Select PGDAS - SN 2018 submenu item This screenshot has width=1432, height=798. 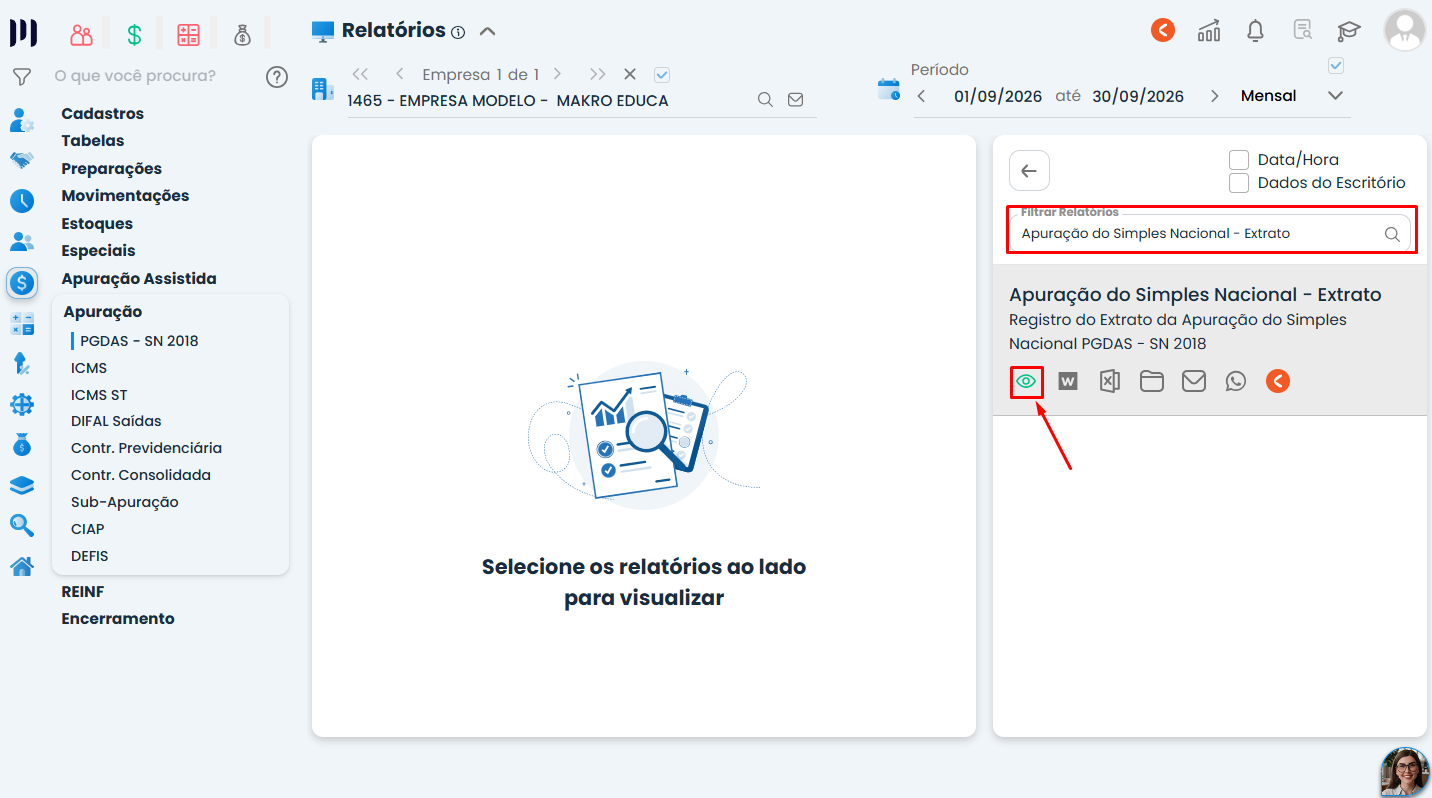click(139, 341)
